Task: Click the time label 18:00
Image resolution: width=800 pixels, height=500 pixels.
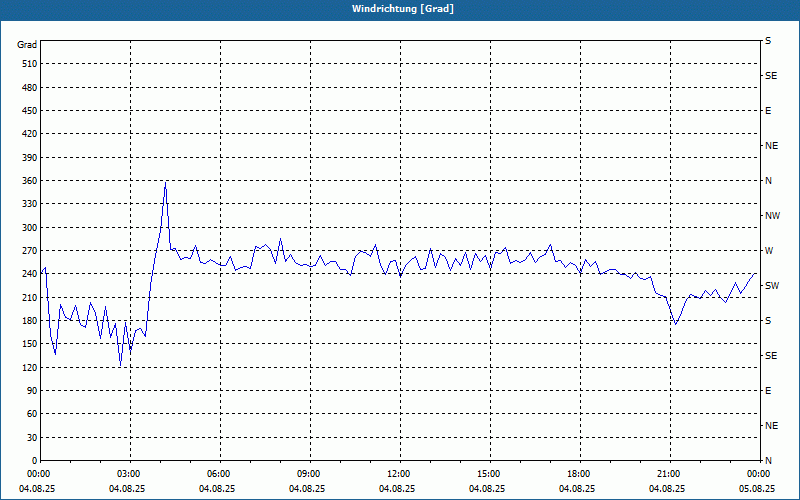Action: [x=578, y=474]
